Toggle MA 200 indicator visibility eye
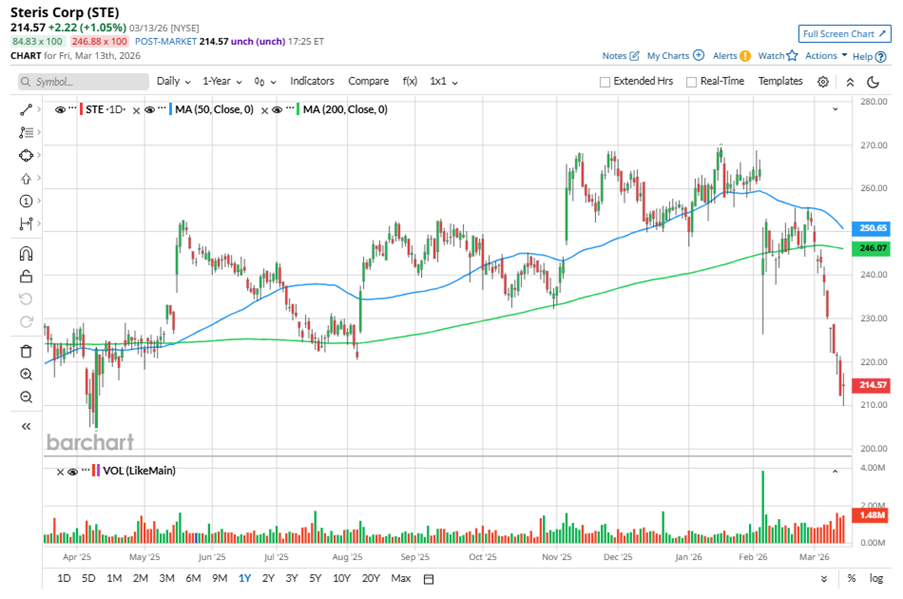Screen dimensions: 903x599 (277, 109)
